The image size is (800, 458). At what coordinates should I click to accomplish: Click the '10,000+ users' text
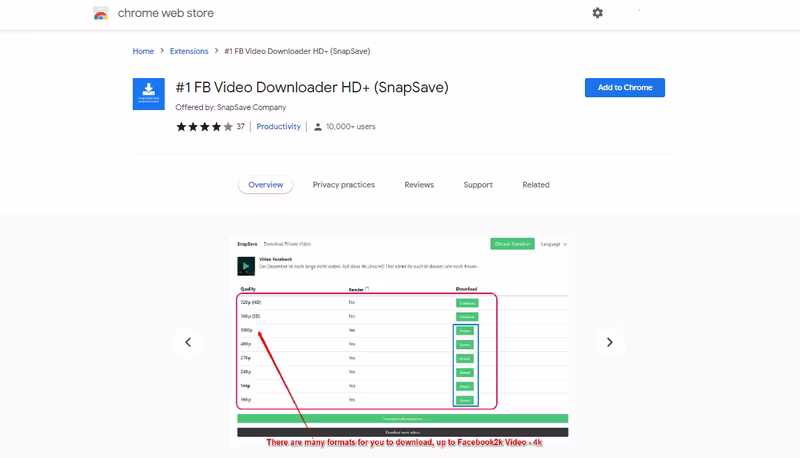[x=351, y=126]
